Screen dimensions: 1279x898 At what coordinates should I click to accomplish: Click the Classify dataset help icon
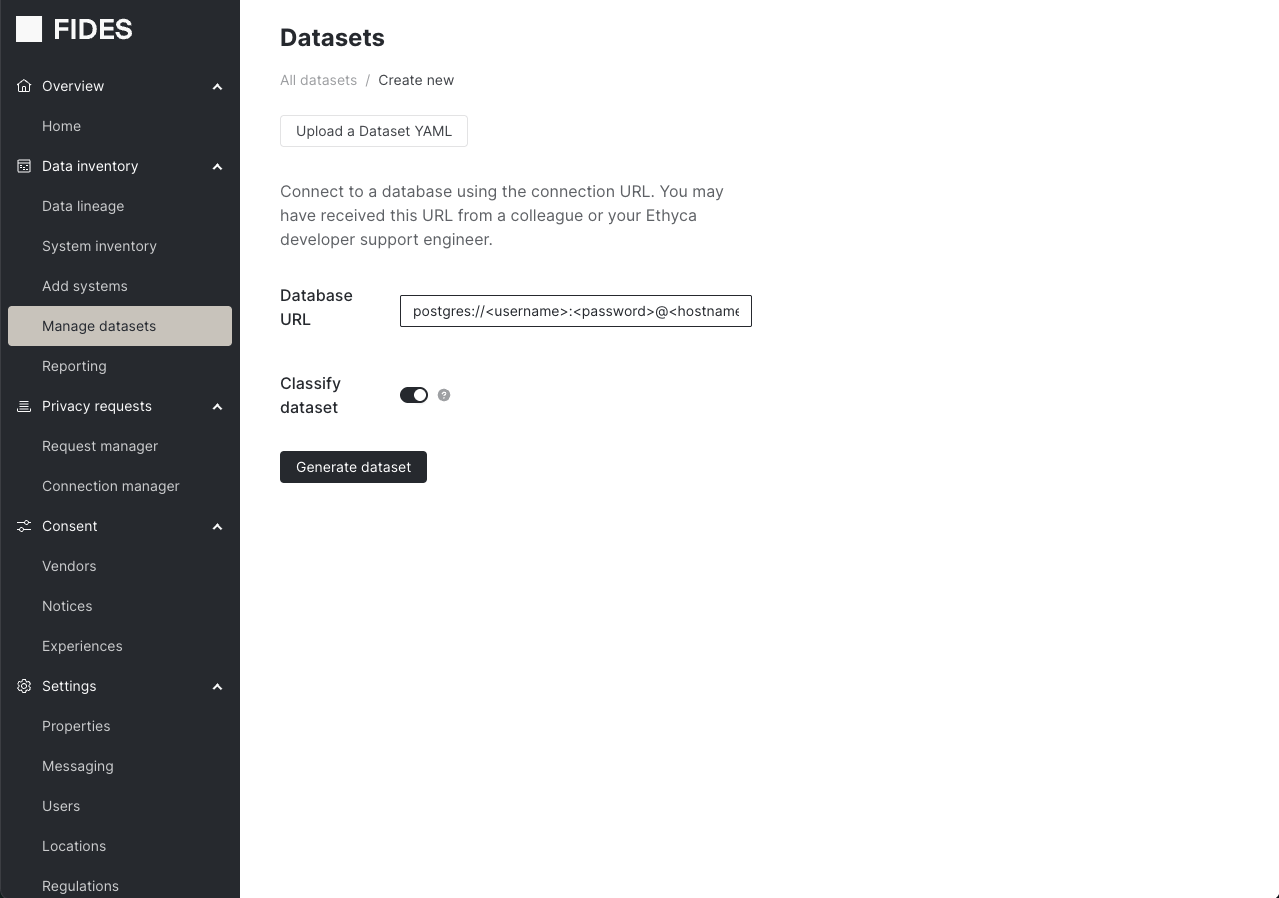[x=444, y=395]
